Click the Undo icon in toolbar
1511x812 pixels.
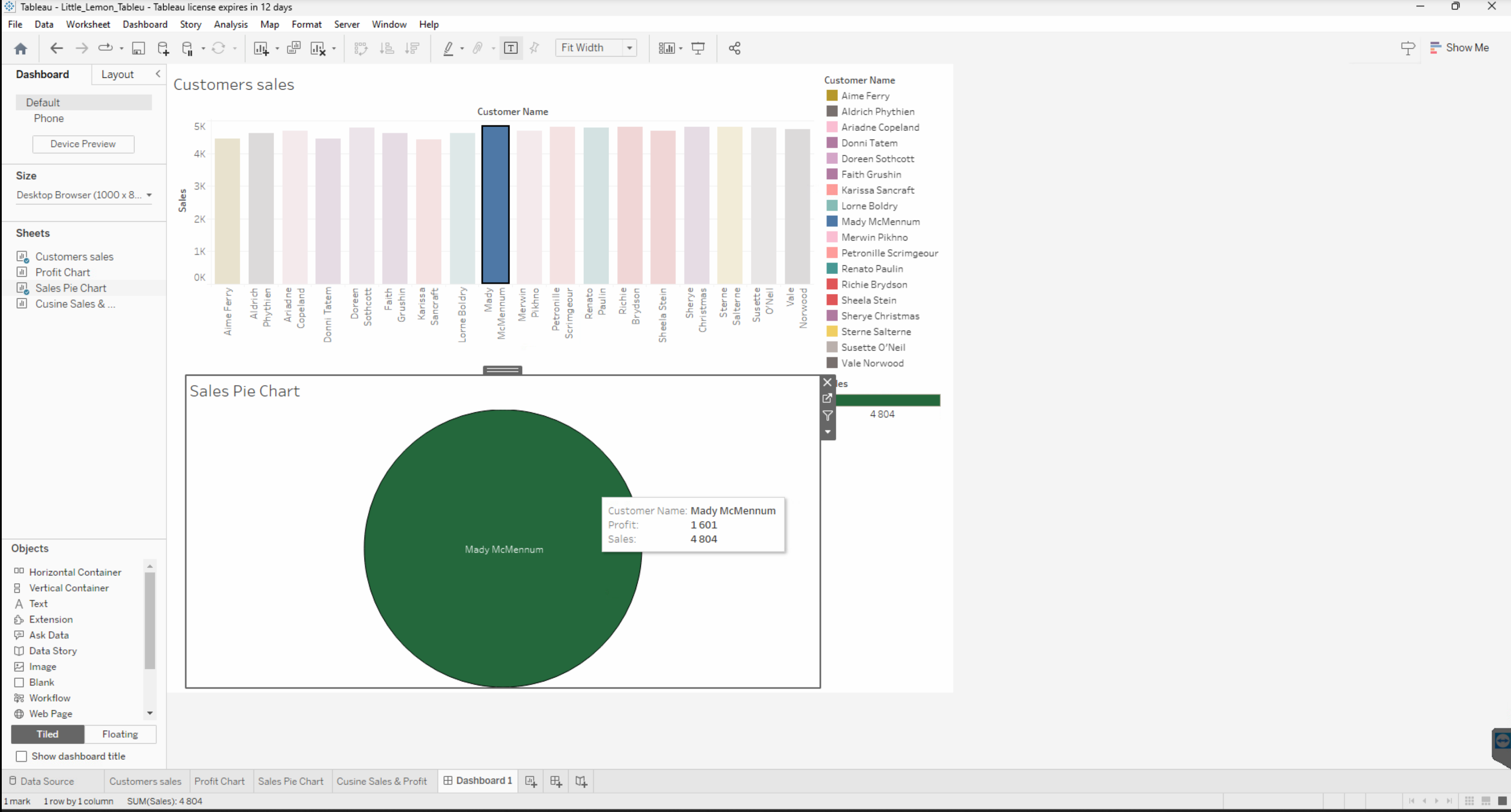tap(56, 47)
